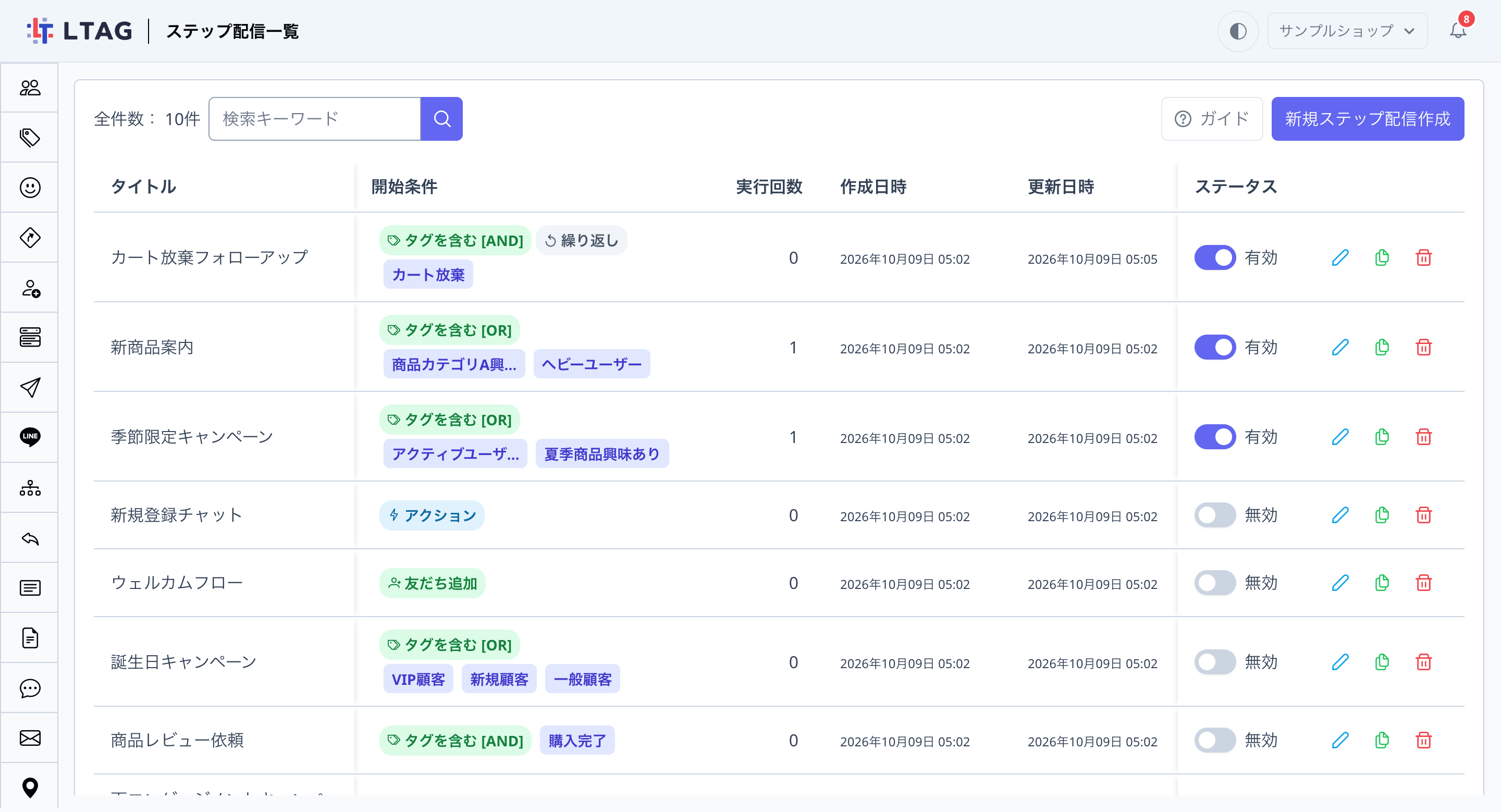Select the 新規登録チャット title text

177,515
